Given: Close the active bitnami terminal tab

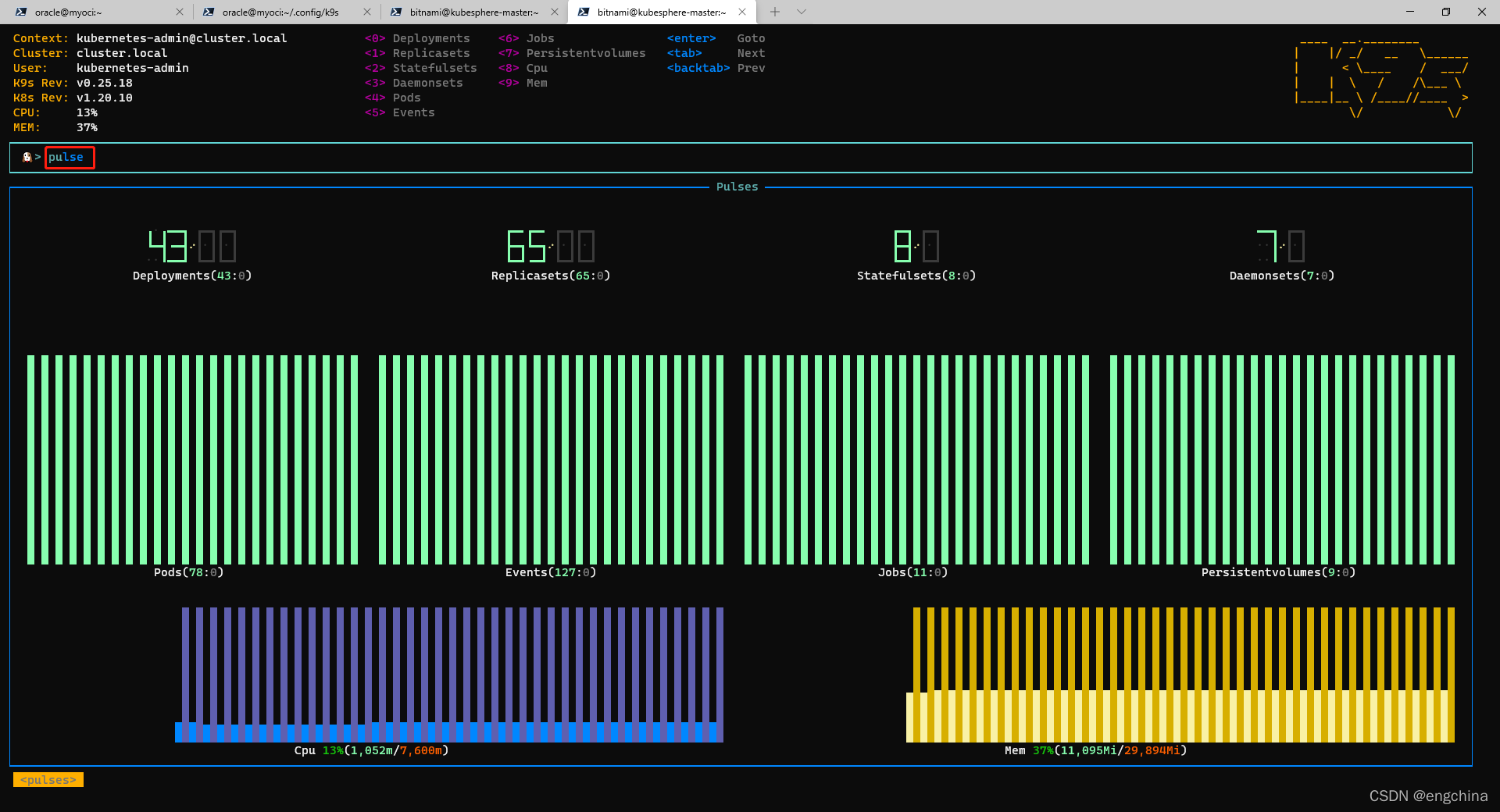Looking at the screenshot, I should point(742,12).
